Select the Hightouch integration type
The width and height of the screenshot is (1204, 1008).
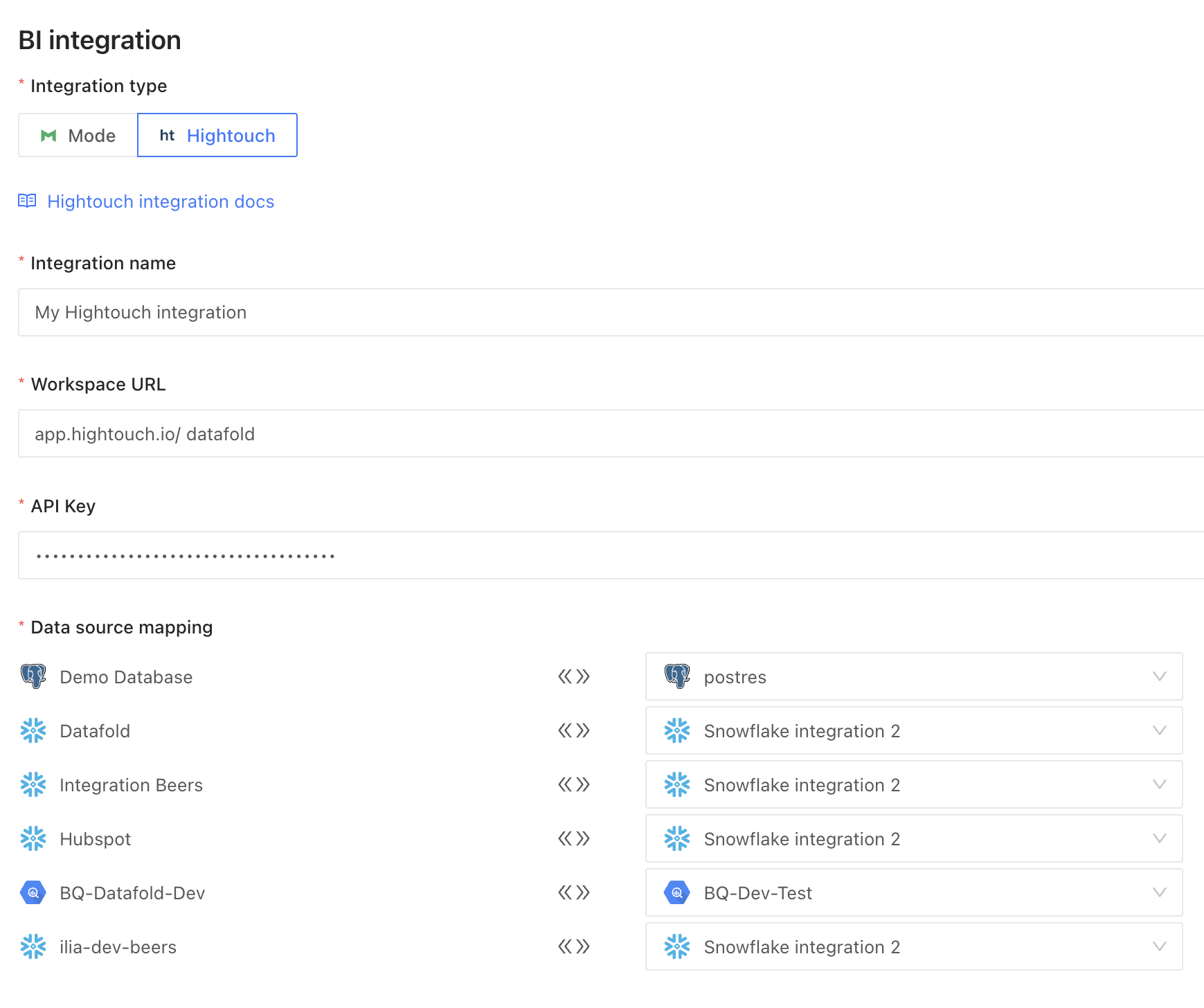click(x=217, y=135)
